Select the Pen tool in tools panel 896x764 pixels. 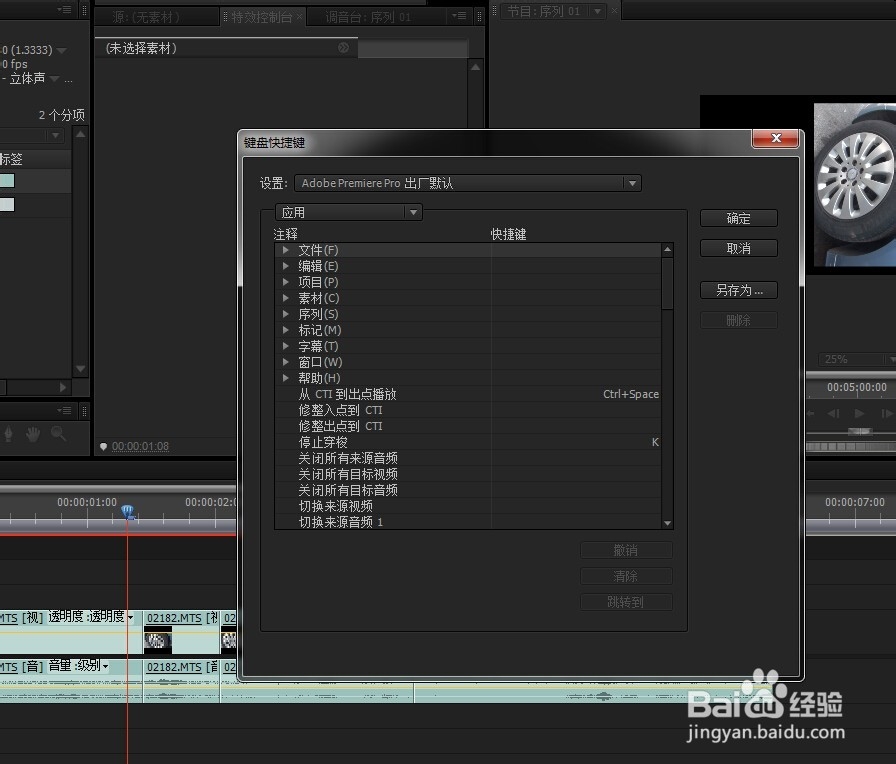(9, 434)
